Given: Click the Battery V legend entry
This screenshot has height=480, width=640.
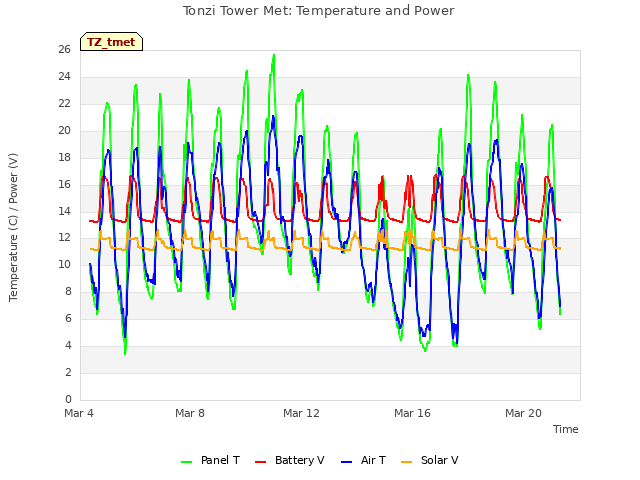Looking at the screenshot, I should click(289, 460).
